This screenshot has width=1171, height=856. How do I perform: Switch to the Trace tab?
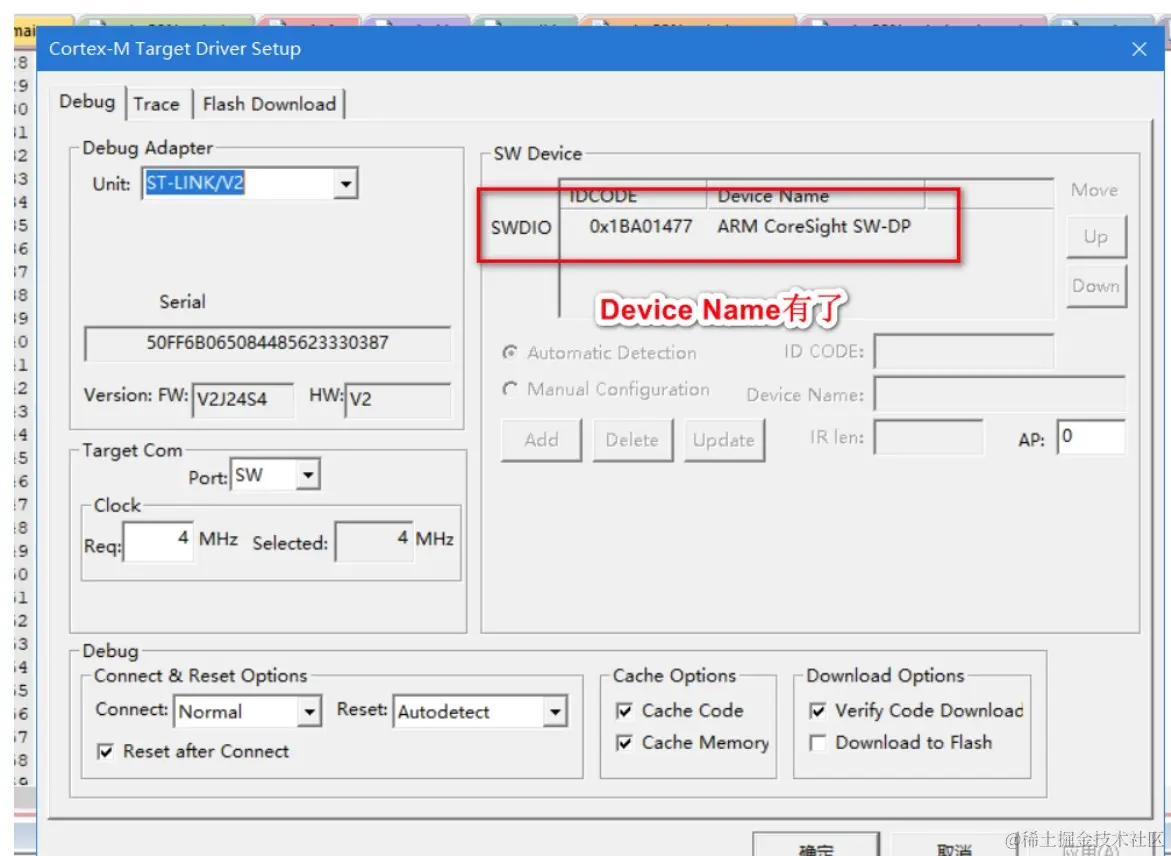[x=157, y=104]
